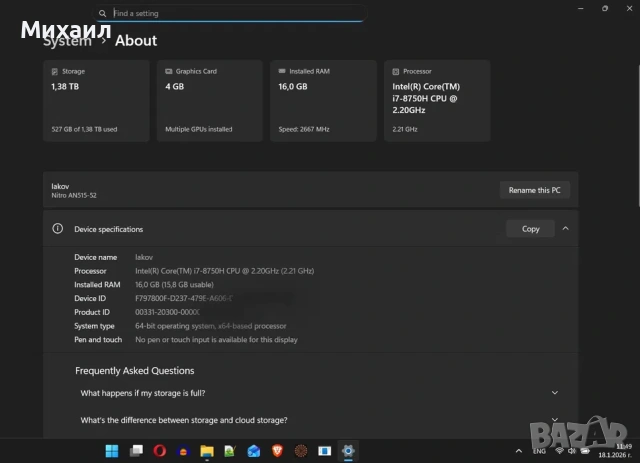Launch Opera browser from taskbar
640x463 pixels.
tap(160, 451)
